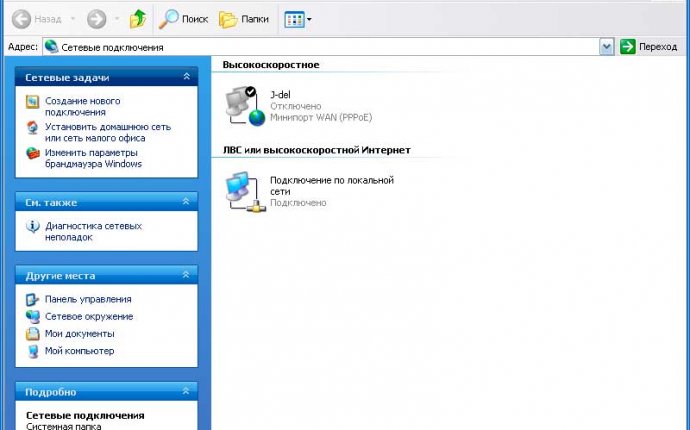
Task: Click the Forward green arrow button
Action: pyautogui.click(x=96, y=19)
